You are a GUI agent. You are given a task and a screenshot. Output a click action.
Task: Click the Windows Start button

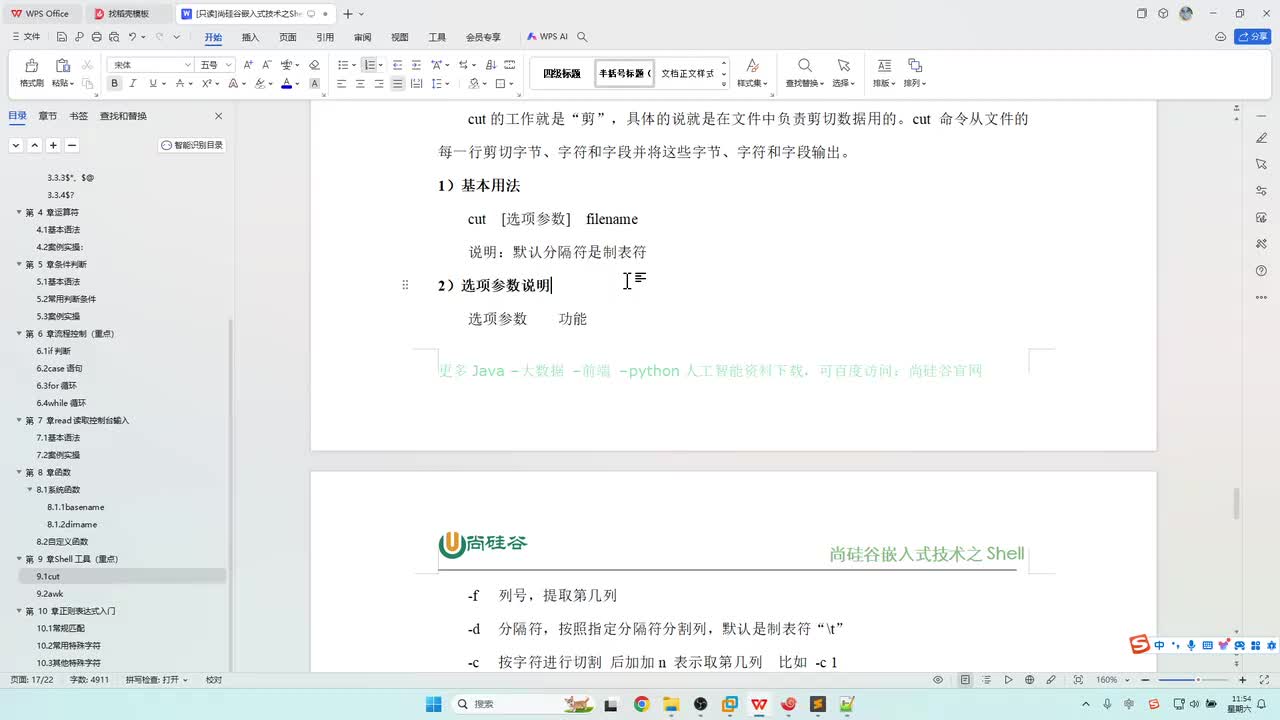[x=433, y=704]
